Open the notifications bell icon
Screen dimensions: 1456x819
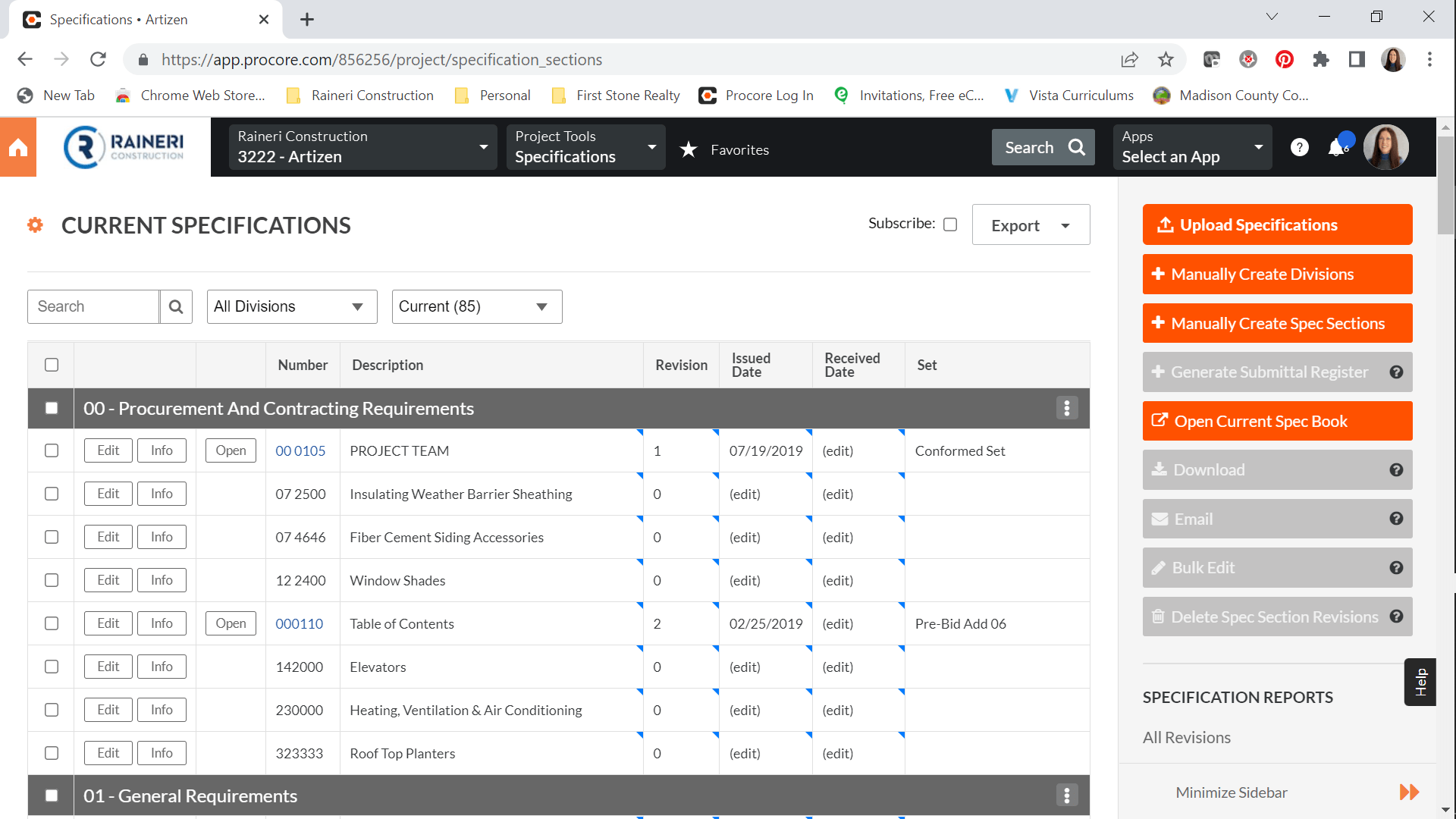(x=1336, y=148)
